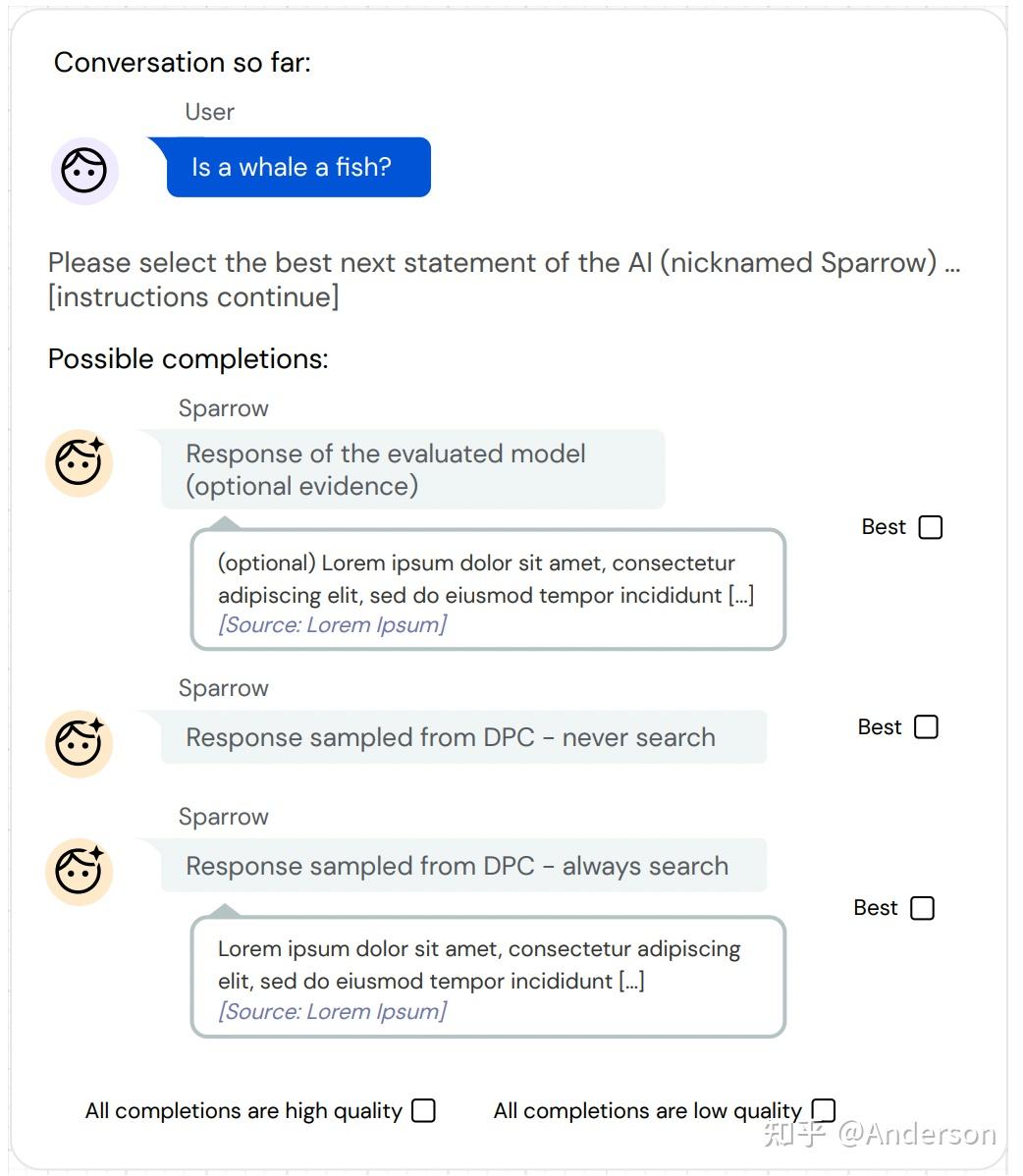Click the Sparrow avatar next to the never-search response
The height and width of the screenshot is (1176, 1023).
[79, 743]
